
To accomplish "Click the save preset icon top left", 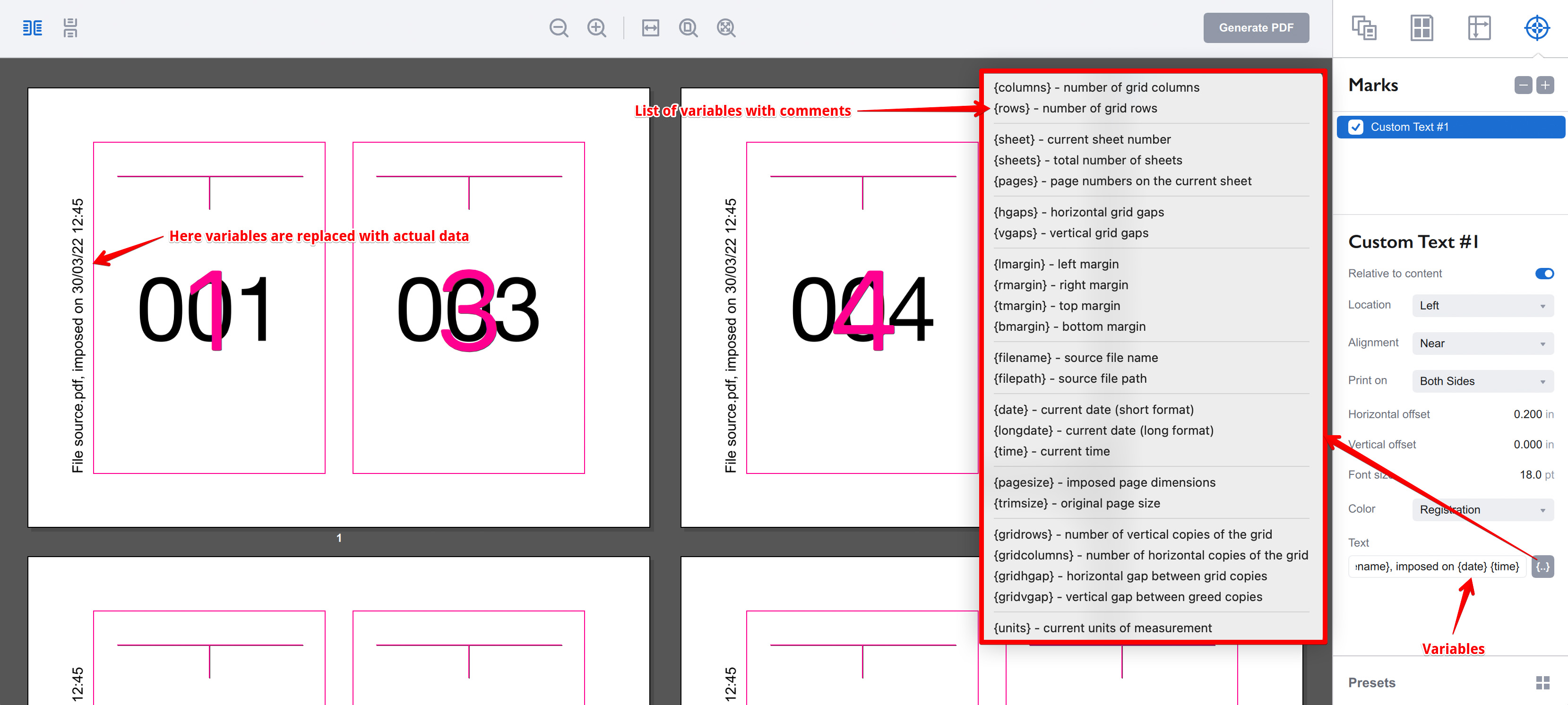I will tap(69, 28).
